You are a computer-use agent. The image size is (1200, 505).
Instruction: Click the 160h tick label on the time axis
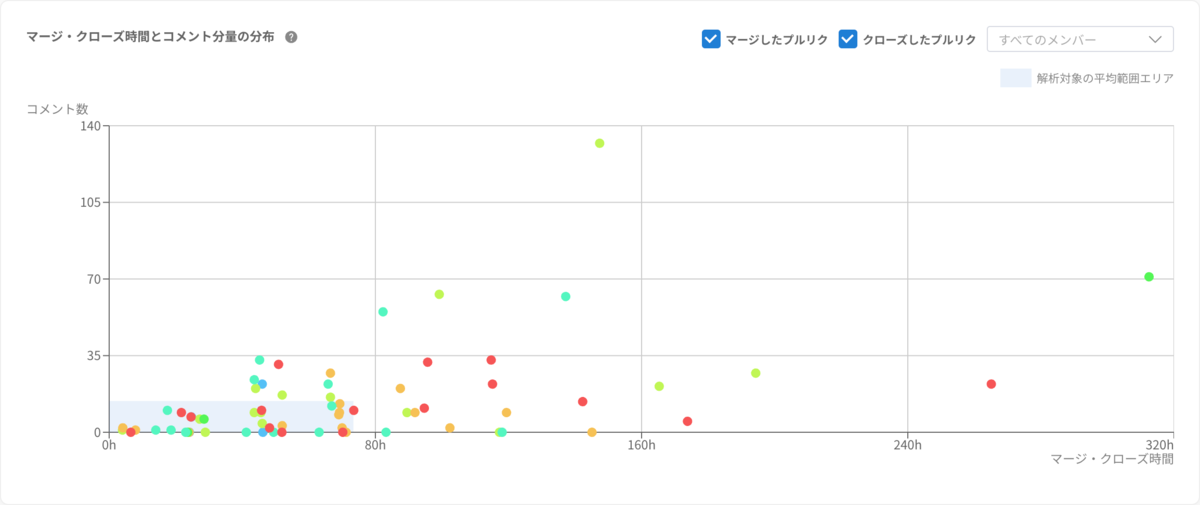pos(641,445)
